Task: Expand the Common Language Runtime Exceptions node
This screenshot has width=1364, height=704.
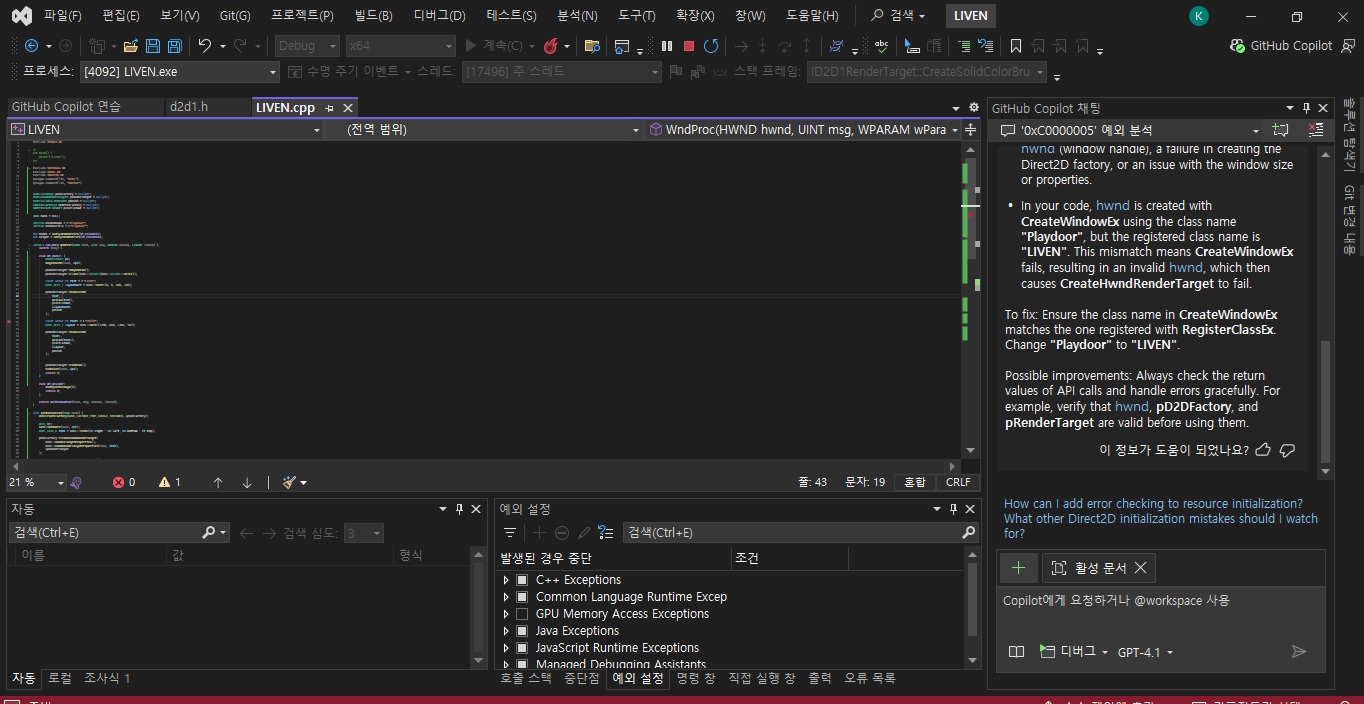Action: [x=506, y=597]
